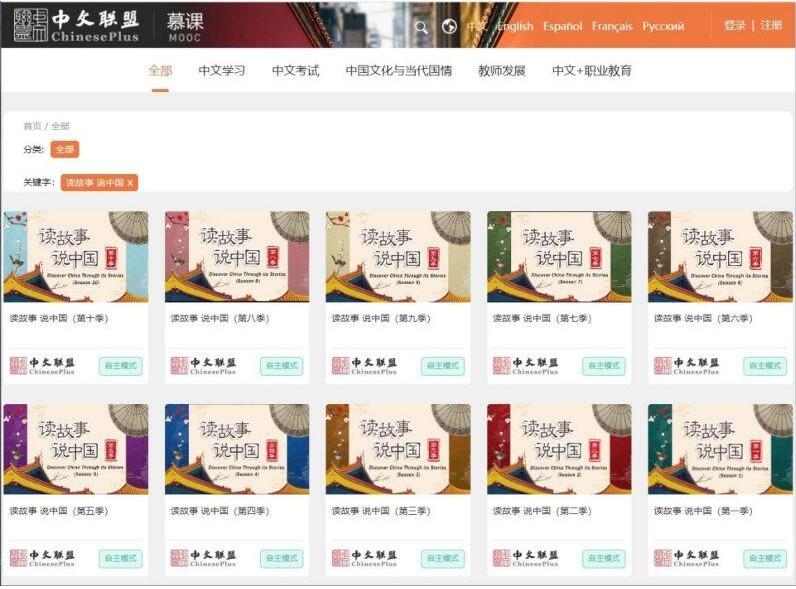This screenshot has width=796, height=589.
Task: Select the 中文+职业教育 tab
Action: pos(591,71)
